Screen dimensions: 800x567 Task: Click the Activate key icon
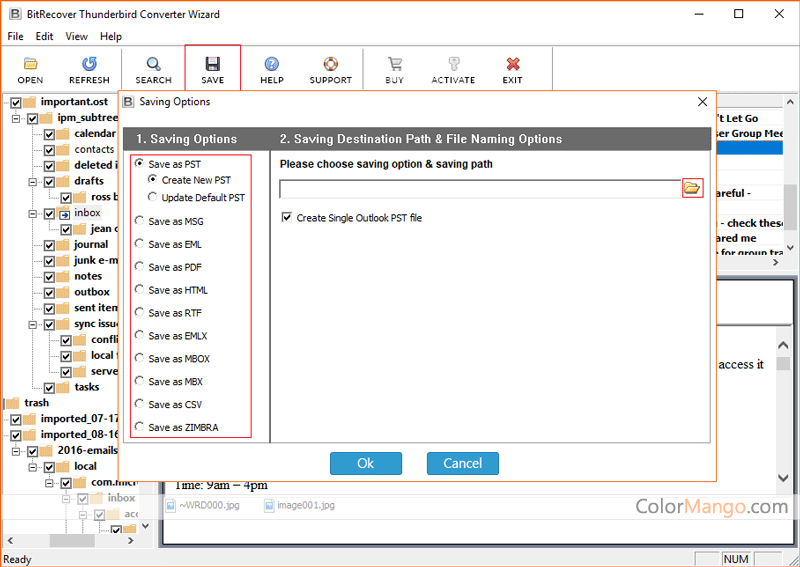click(x=453, y=64)
